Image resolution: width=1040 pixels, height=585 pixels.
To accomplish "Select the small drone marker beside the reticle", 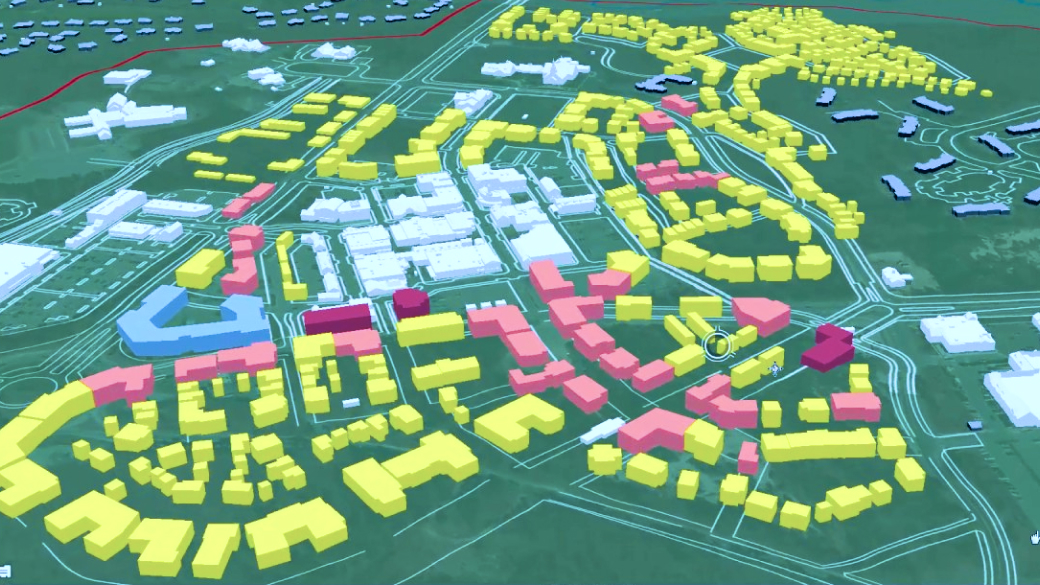I will 773,368.
